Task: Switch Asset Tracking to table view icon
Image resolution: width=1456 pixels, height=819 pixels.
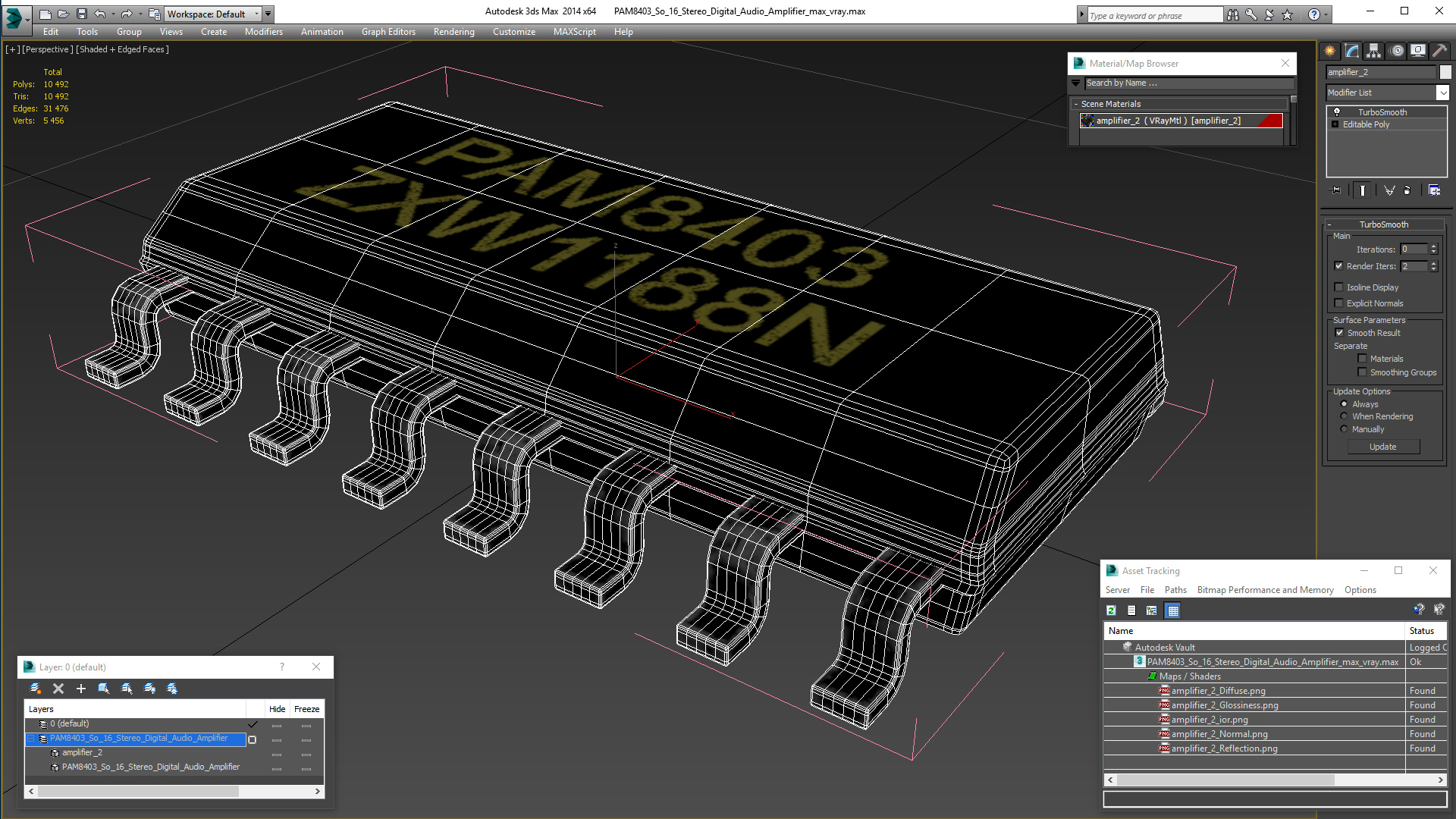Action: (x=1173, y=610)
